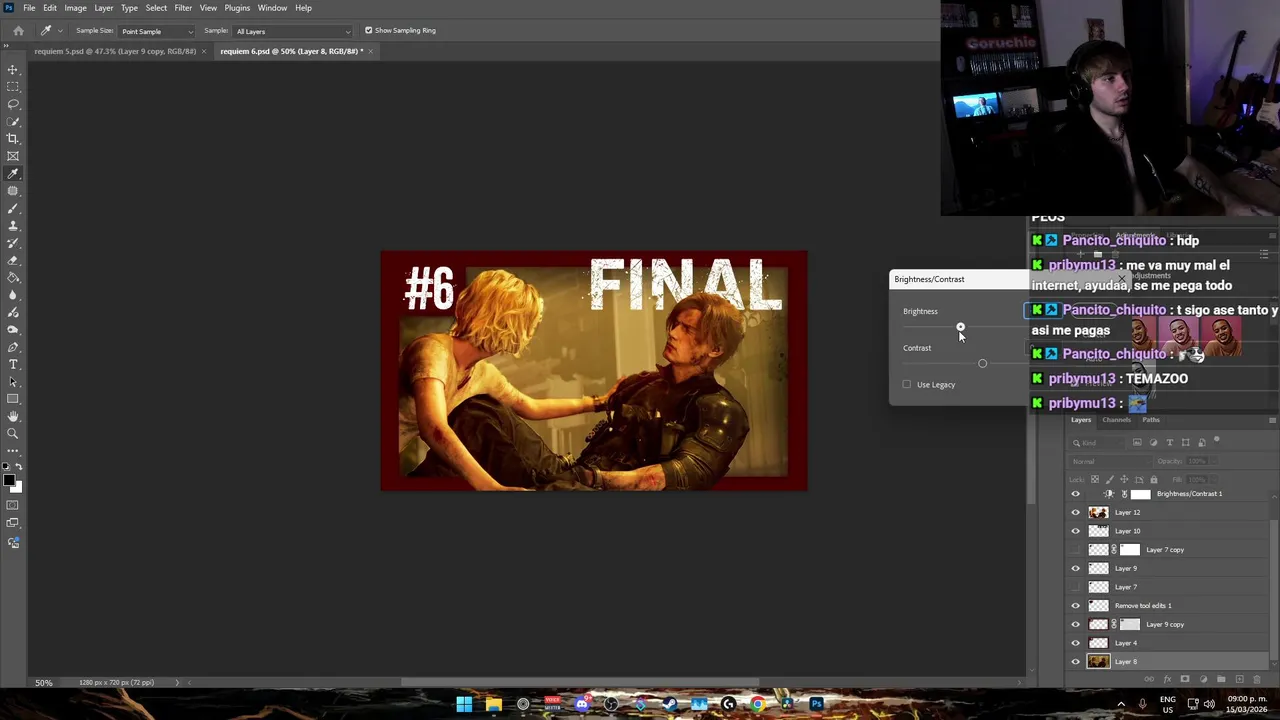This screenshot has width=1280, height=720.
Task: Select the Paint Bucket tool
Action: 13,277
